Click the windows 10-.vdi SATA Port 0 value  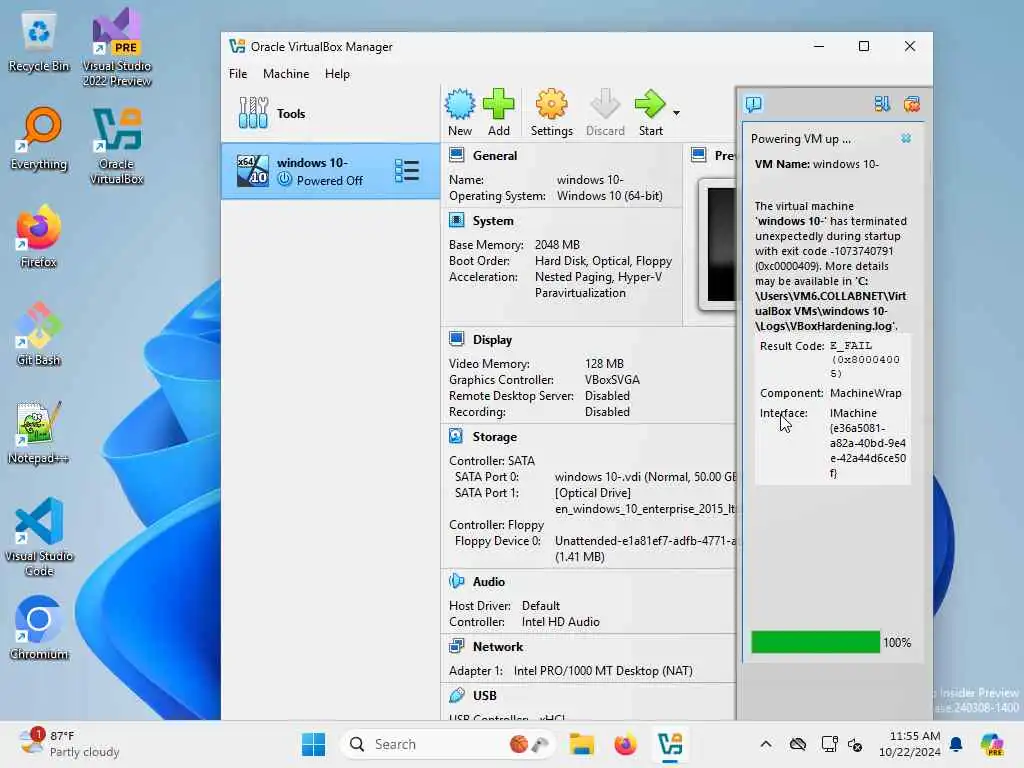click(x=645, y=477)
